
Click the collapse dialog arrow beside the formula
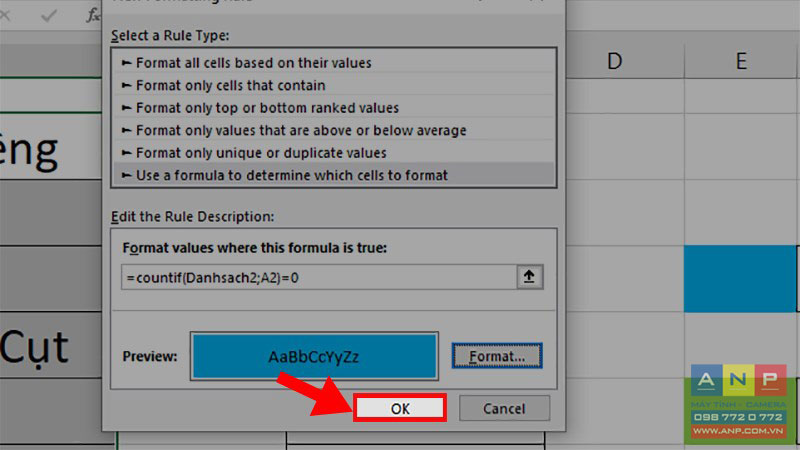click(530, 277)
